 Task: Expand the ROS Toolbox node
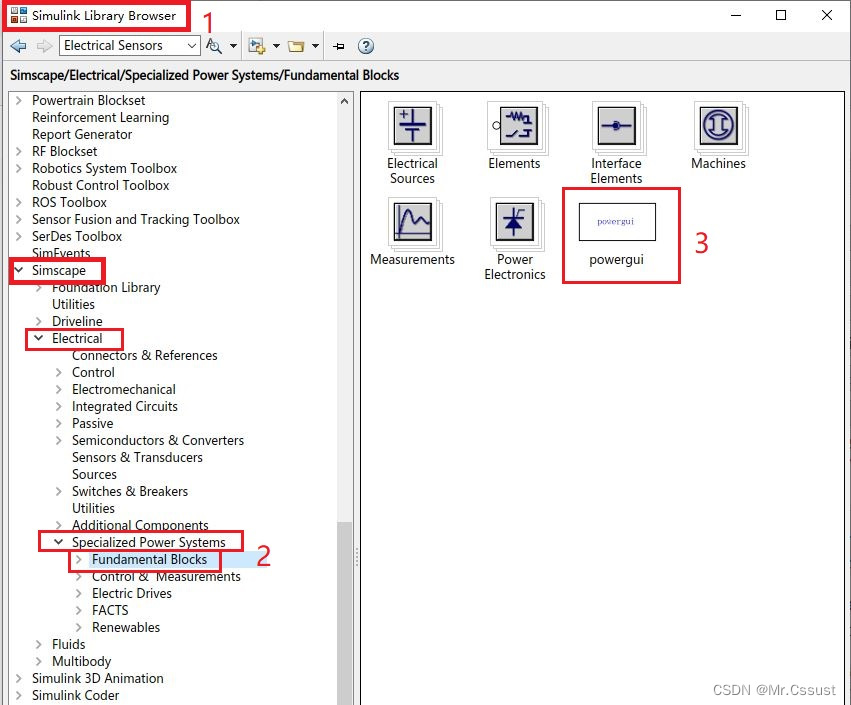[x=19, y=202]
